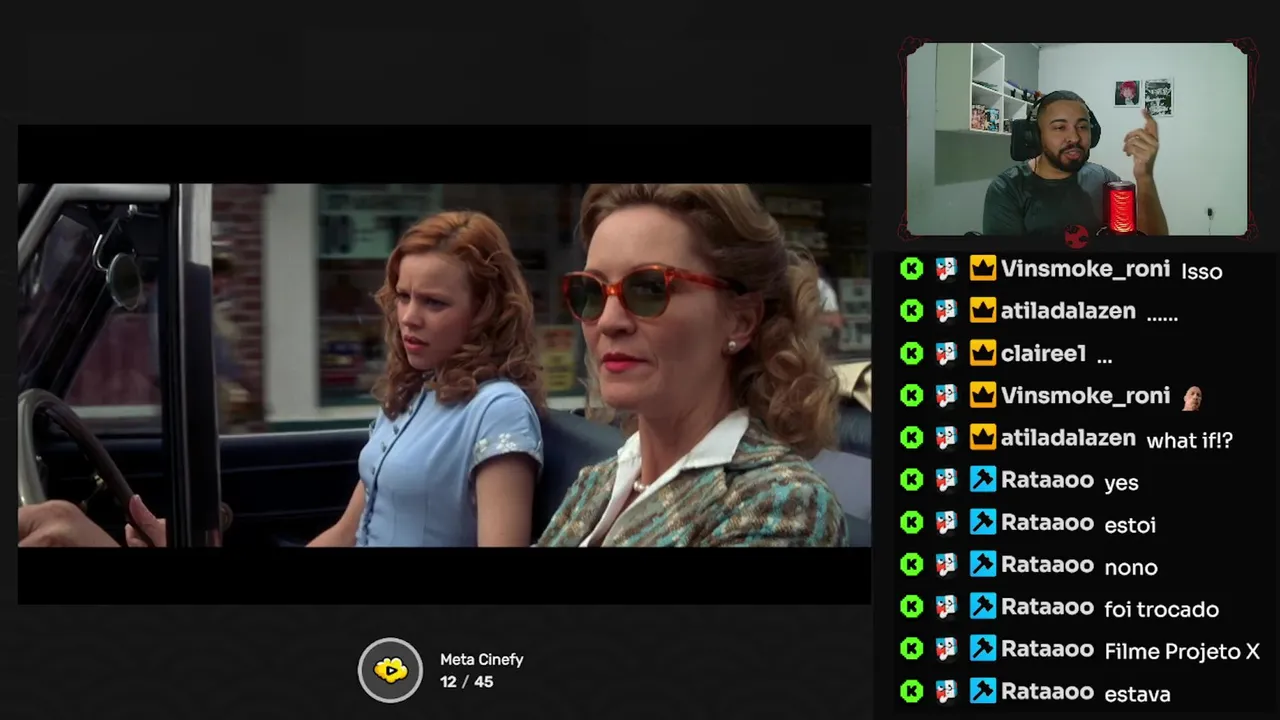Click the Kick logo in Rataaoo's 'nono' row

[911, 565]
